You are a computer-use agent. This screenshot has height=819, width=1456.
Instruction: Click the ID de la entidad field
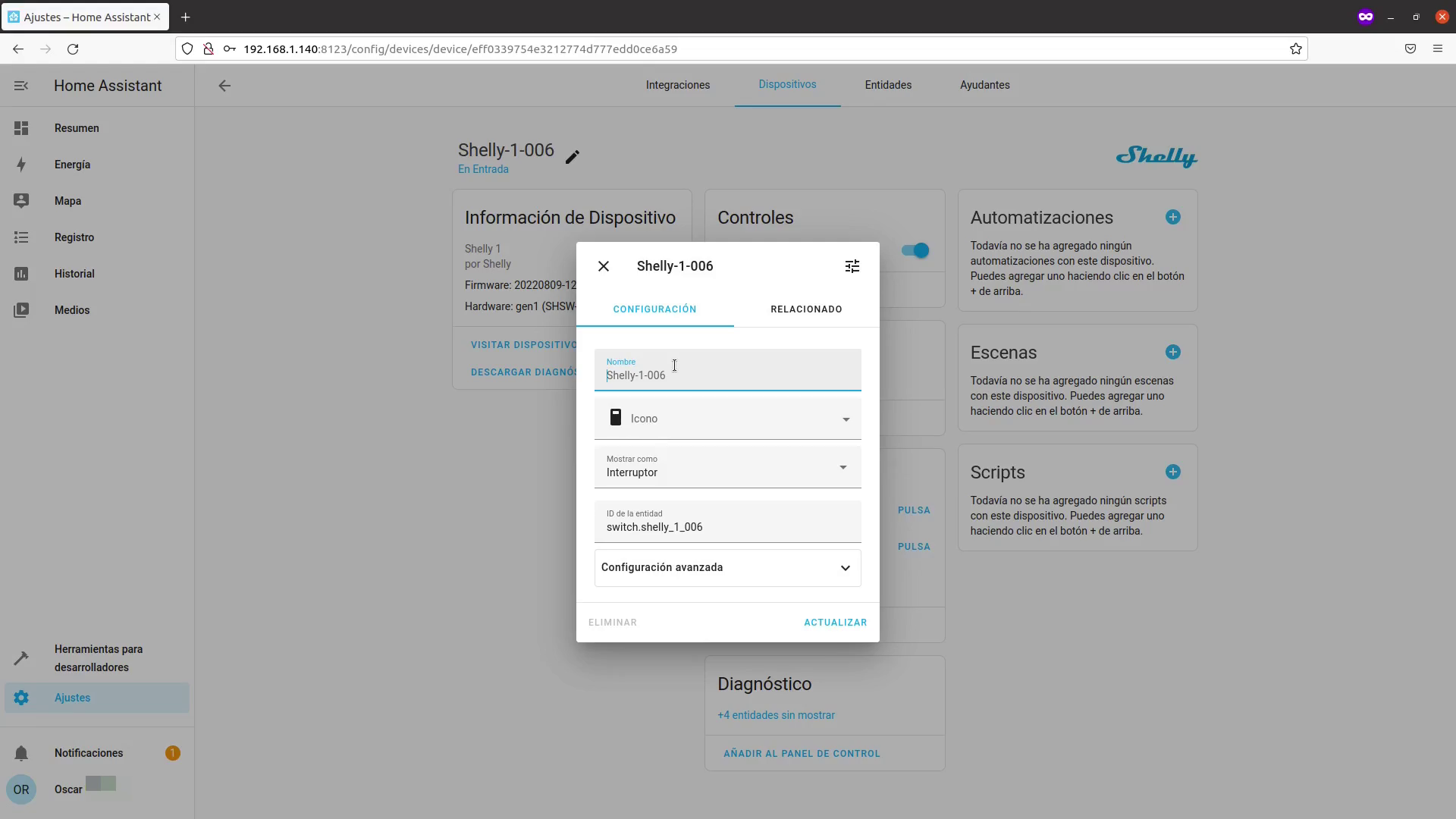click(x=728, y=526)
